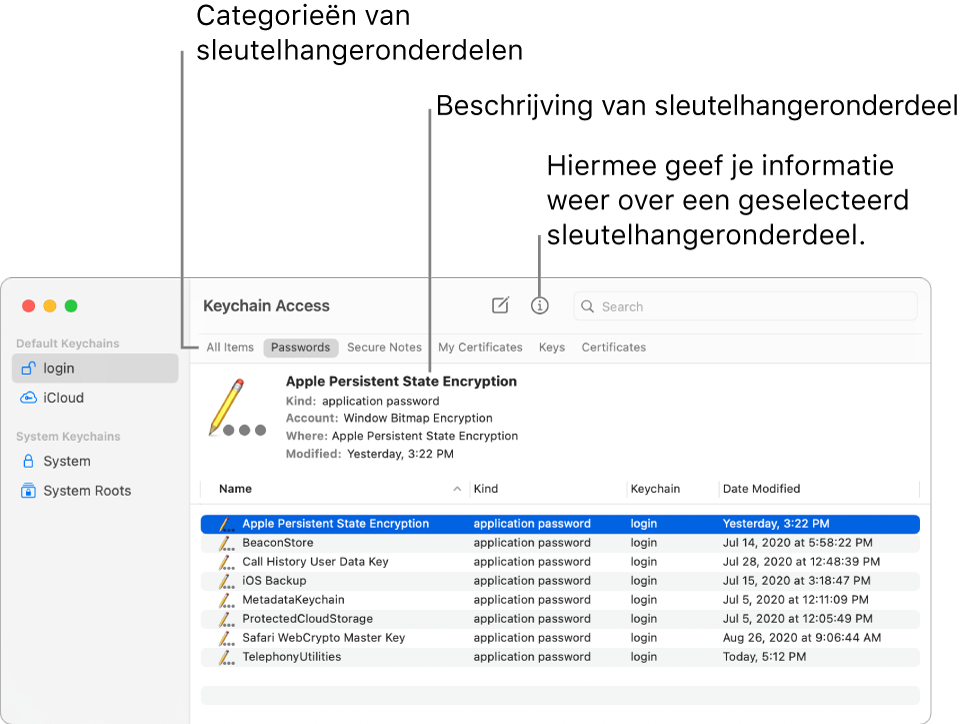963x724 pixels.
Task: Click the Kind: application password detail line
Action: point(362,401)
